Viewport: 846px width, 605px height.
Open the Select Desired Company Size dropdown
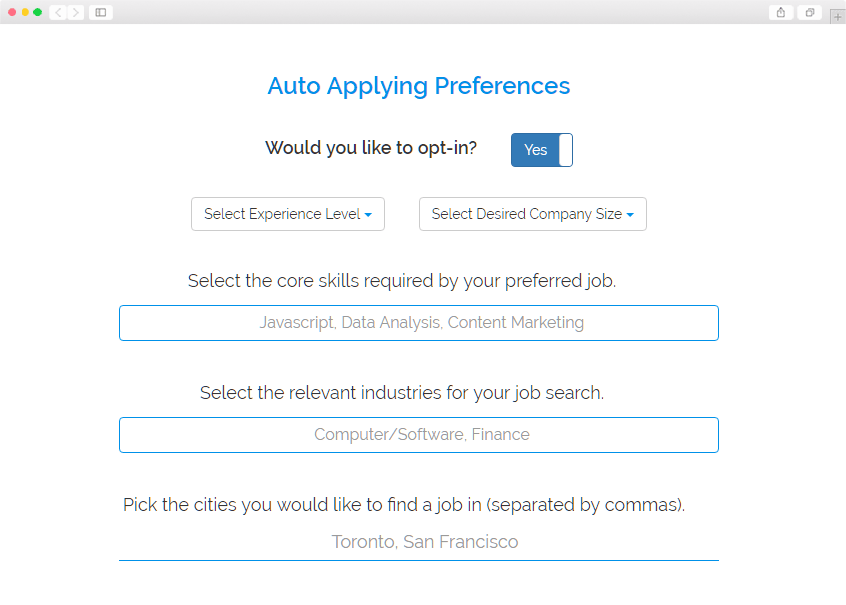click(532, 214)
